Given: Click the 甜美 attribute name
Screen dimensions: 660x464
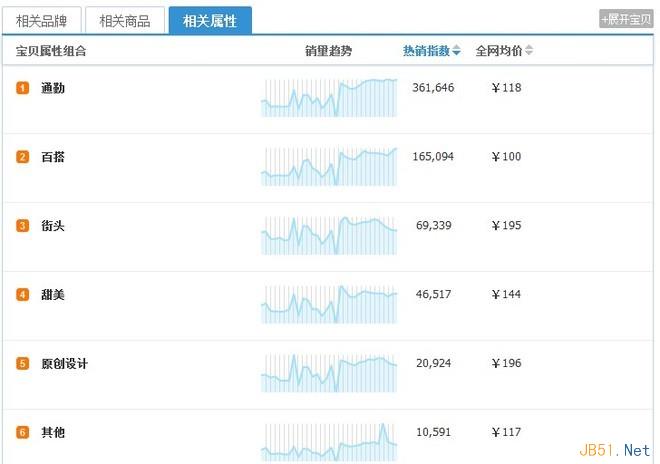Looking at the screenshot, I should pyautogui.click(x=53, y=295).
